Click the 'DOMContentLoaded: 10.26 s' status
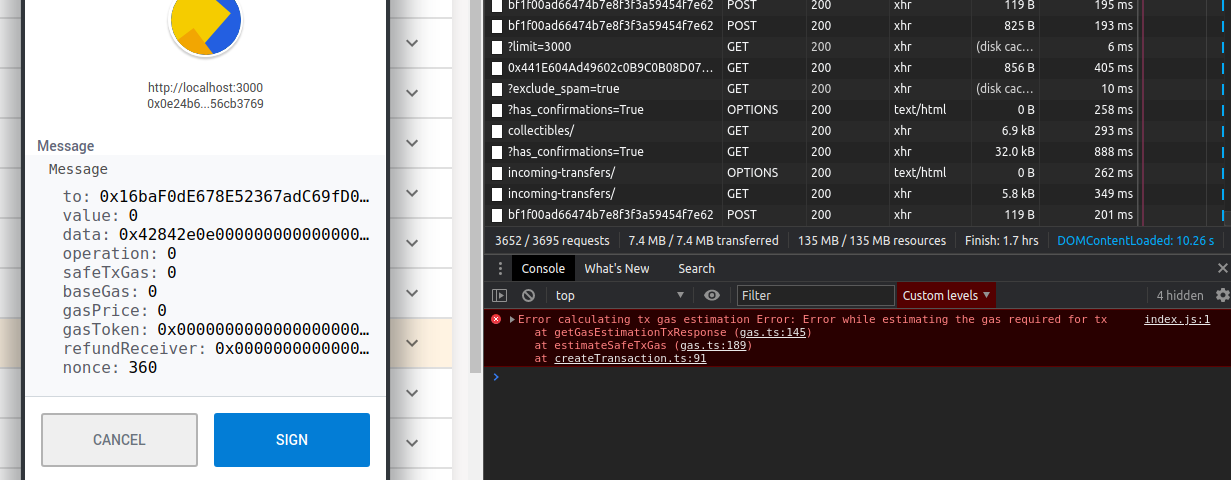 point(1135,241)
